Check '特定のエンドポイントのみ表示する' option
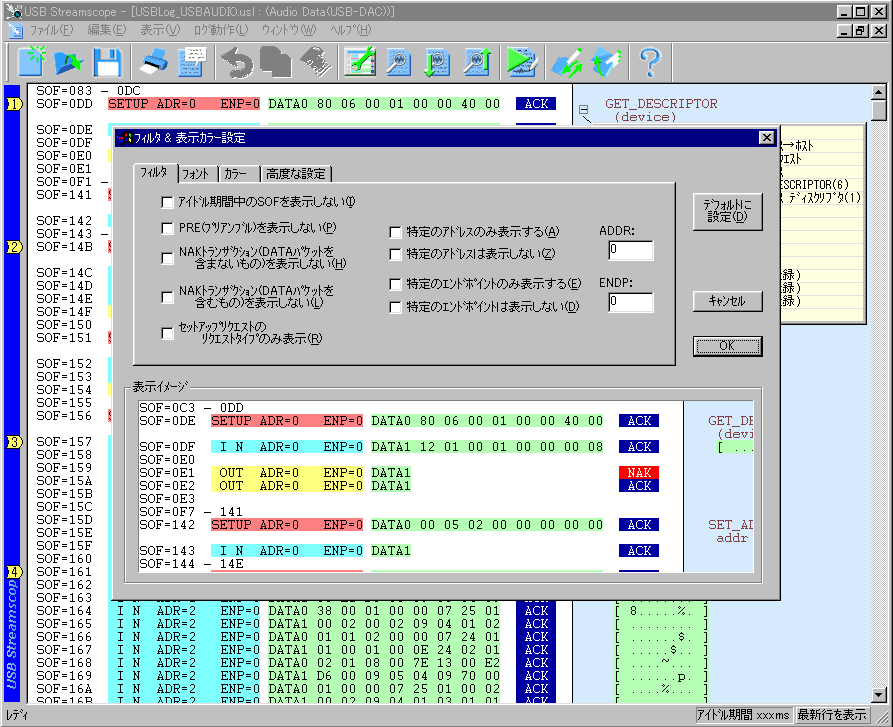The height and width of the screenshot is (727, 893). point(395,284)
